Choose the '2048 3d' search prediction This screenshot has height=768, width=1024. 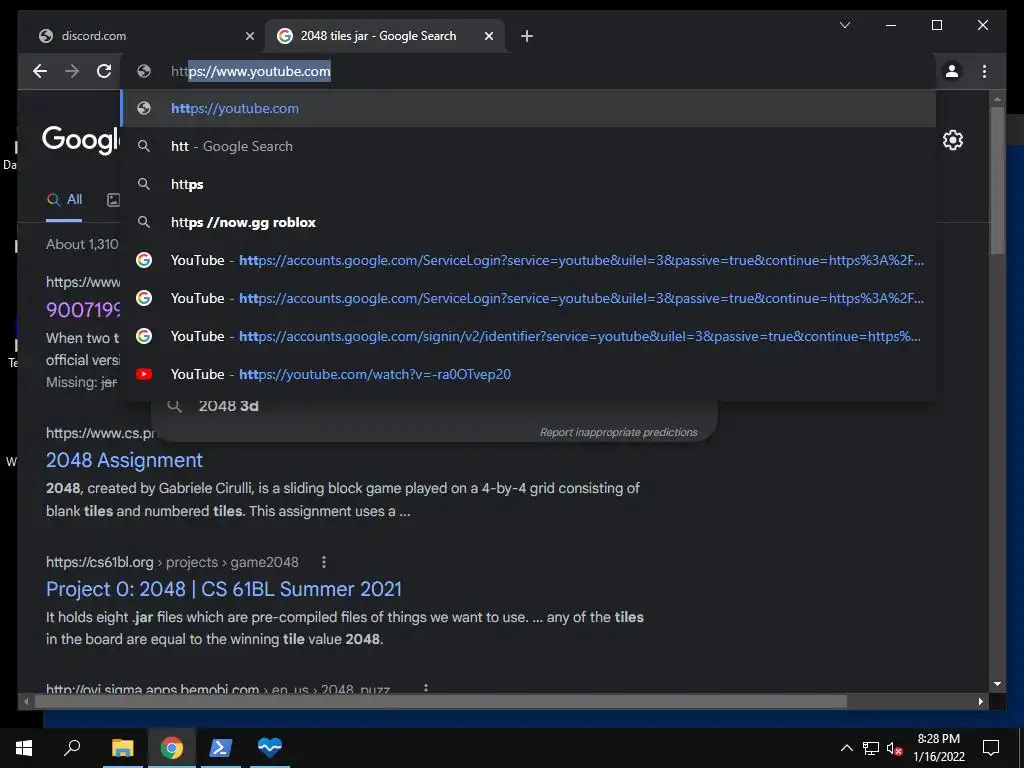point(229,406)
